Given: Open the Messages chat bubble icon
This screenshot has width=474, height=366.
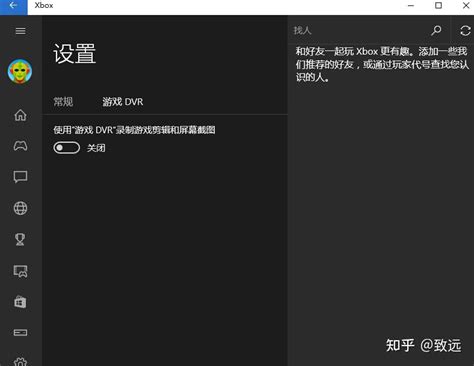Looking at the screenshot, I should pos(20,177).
